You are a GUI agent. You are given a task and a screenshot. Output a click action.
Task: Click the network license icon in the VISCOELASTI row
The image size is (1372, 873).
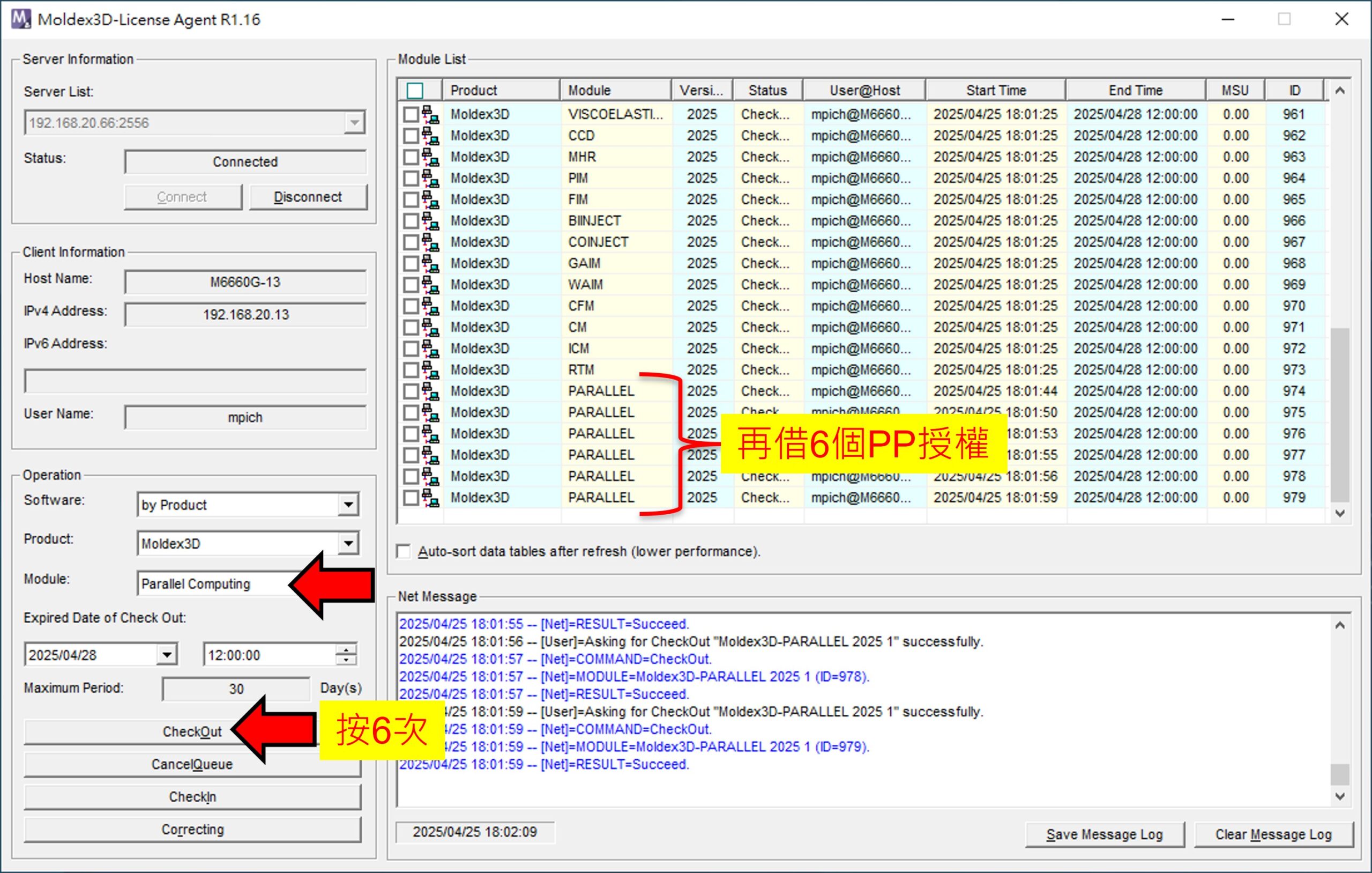(430, 114)
